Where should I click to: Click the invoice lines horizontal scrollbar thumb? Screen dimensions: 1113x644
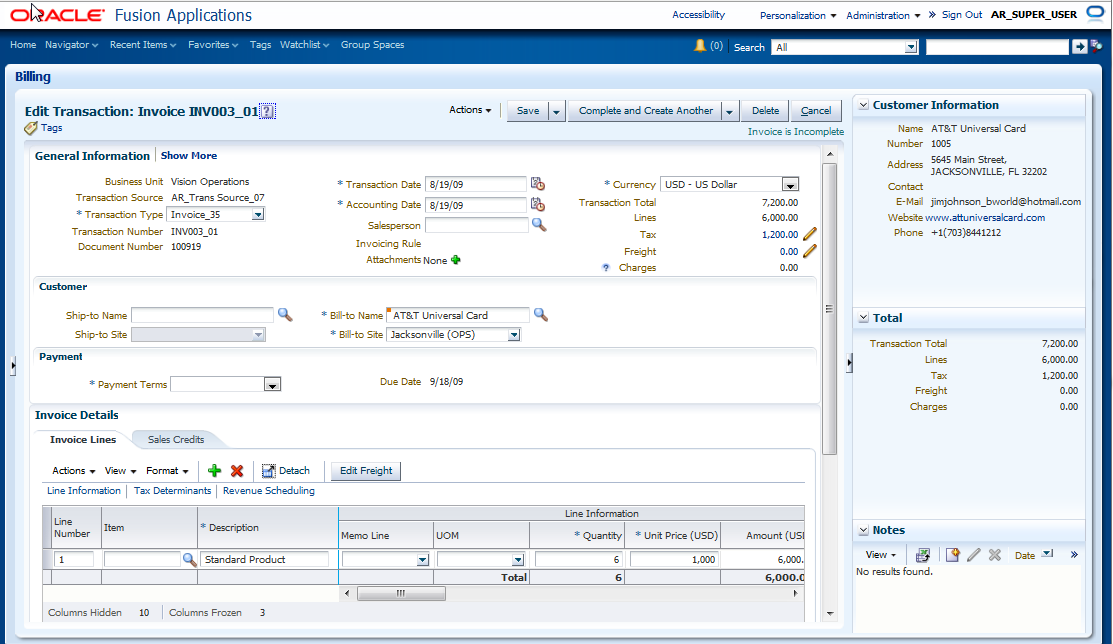(x=401, y=593)
